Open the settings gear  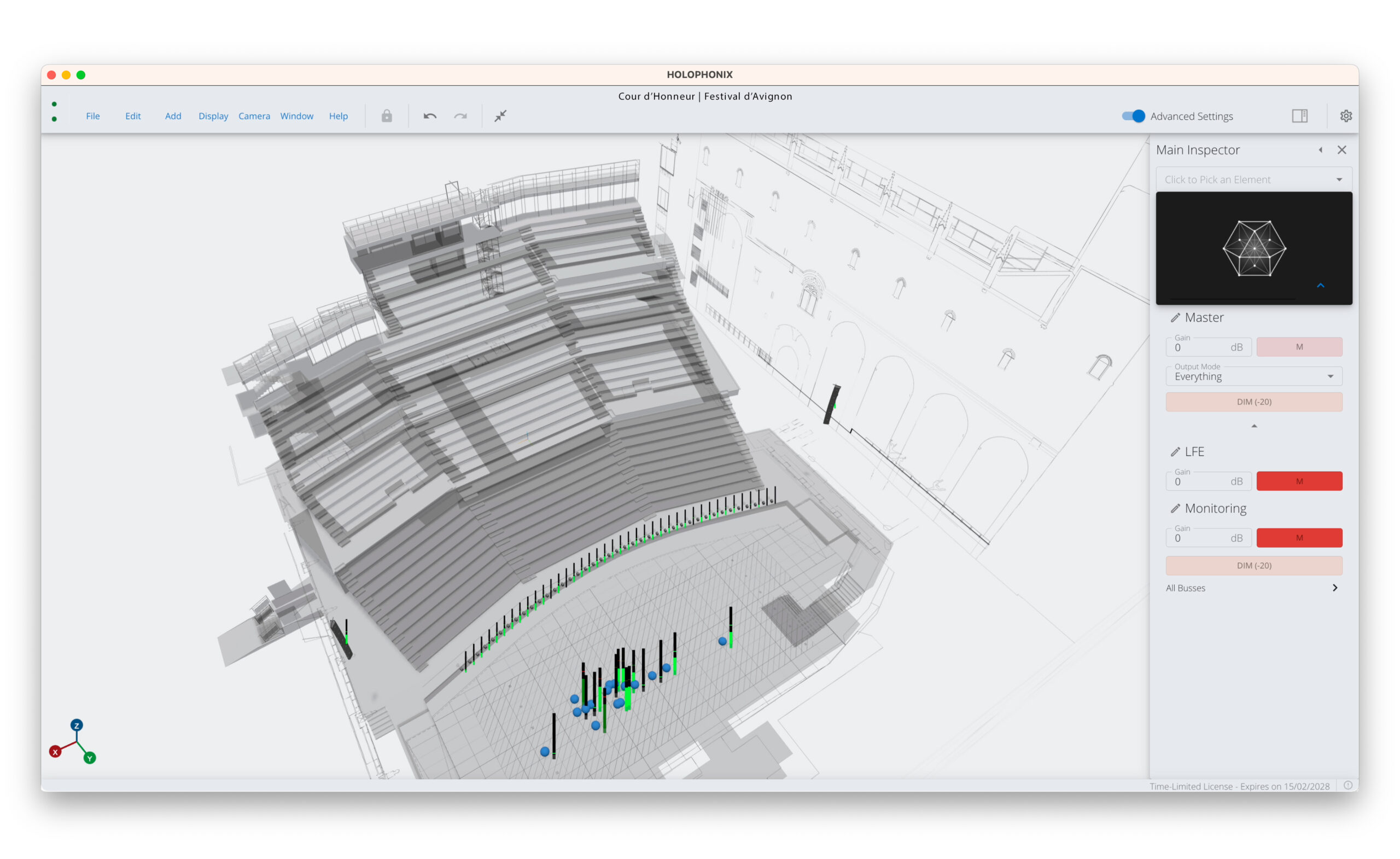coord(1345,116)
